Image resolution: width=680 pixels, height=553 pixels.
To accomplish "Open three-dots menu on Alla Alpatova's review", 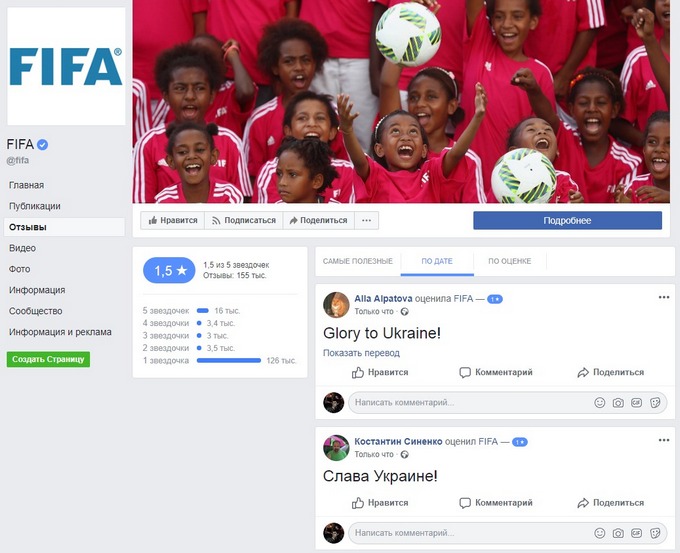I will (664, 297).
